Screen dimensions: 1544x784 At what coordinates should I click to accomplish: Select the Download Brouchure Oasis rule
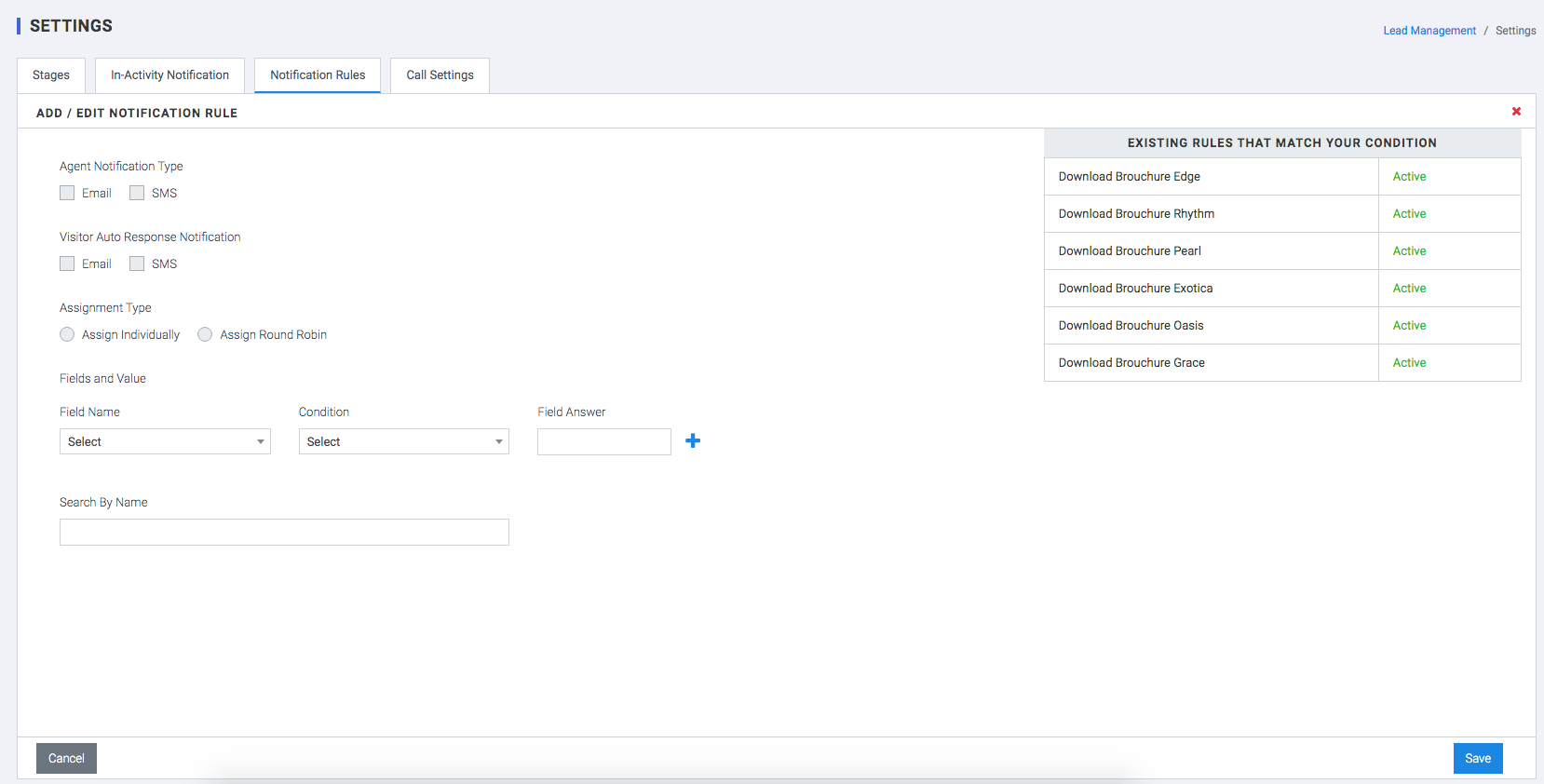1131,325
